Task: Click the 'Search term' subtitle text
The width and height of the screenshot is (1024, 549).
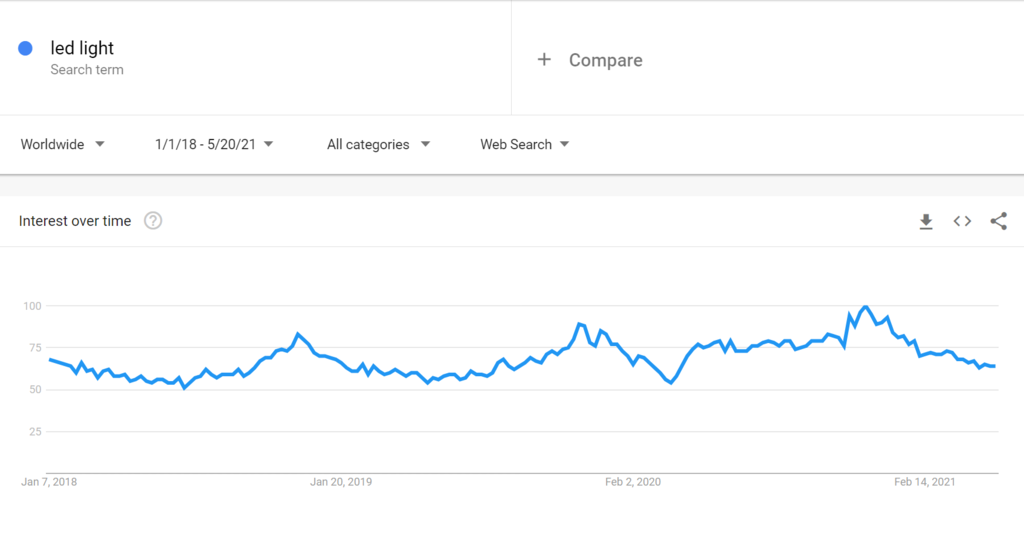Action: tap(87, 70)
